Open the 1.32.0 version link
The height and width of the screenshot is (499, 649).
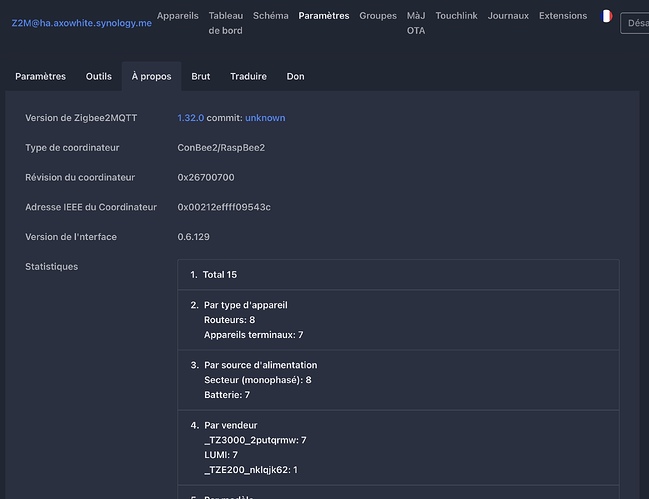coord(190,118)
